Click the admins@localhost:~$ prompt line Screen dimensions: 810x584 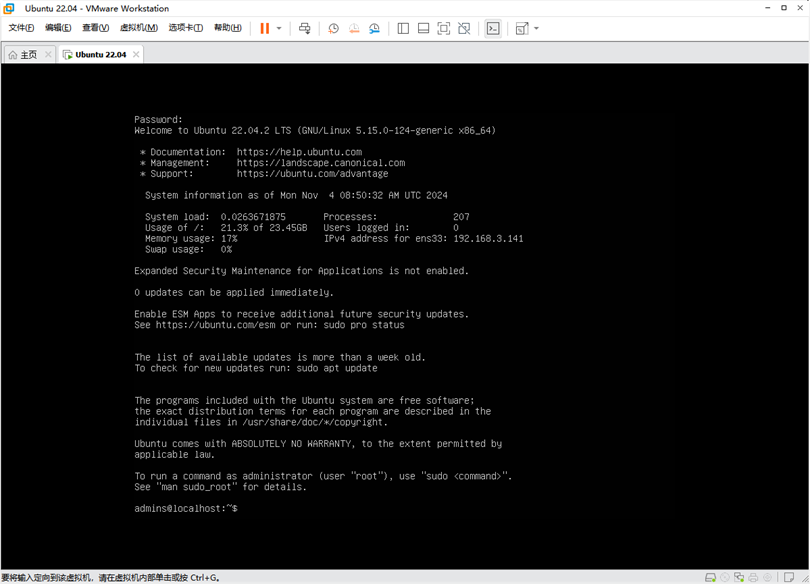(x=186, y=509)
